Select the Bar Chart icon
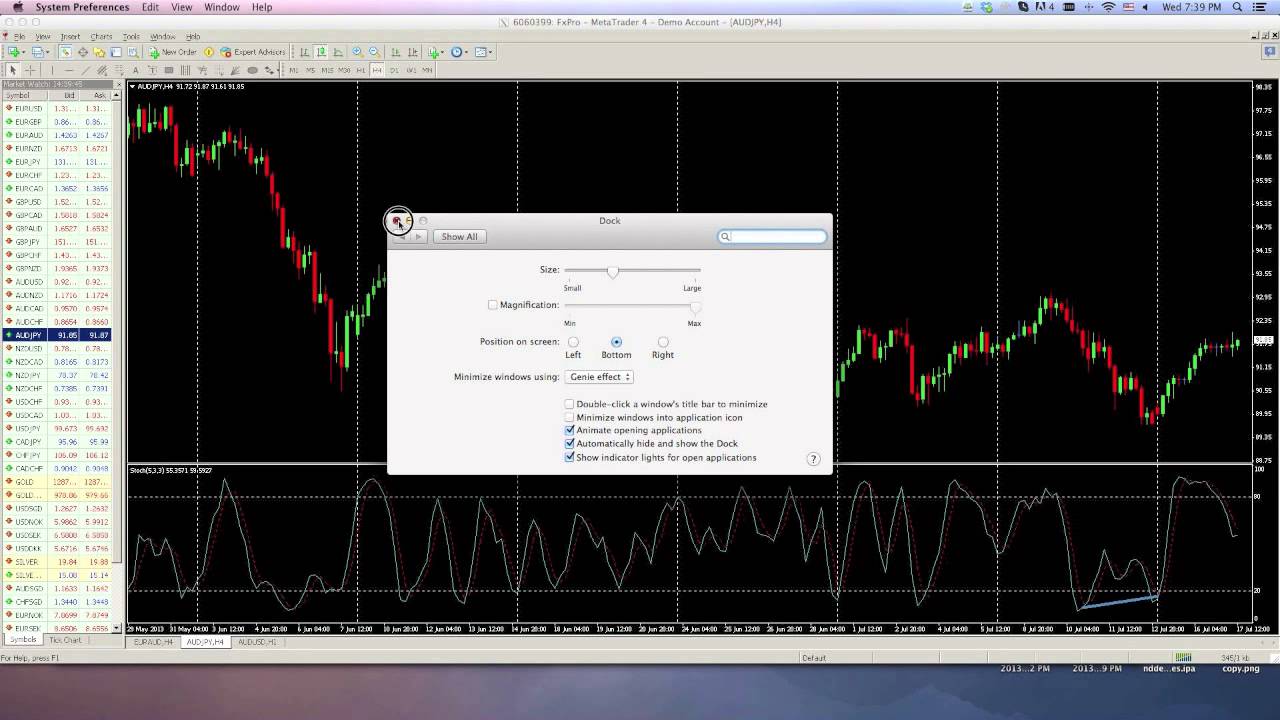The image size is (1280, 720). (x=304, y=52)
